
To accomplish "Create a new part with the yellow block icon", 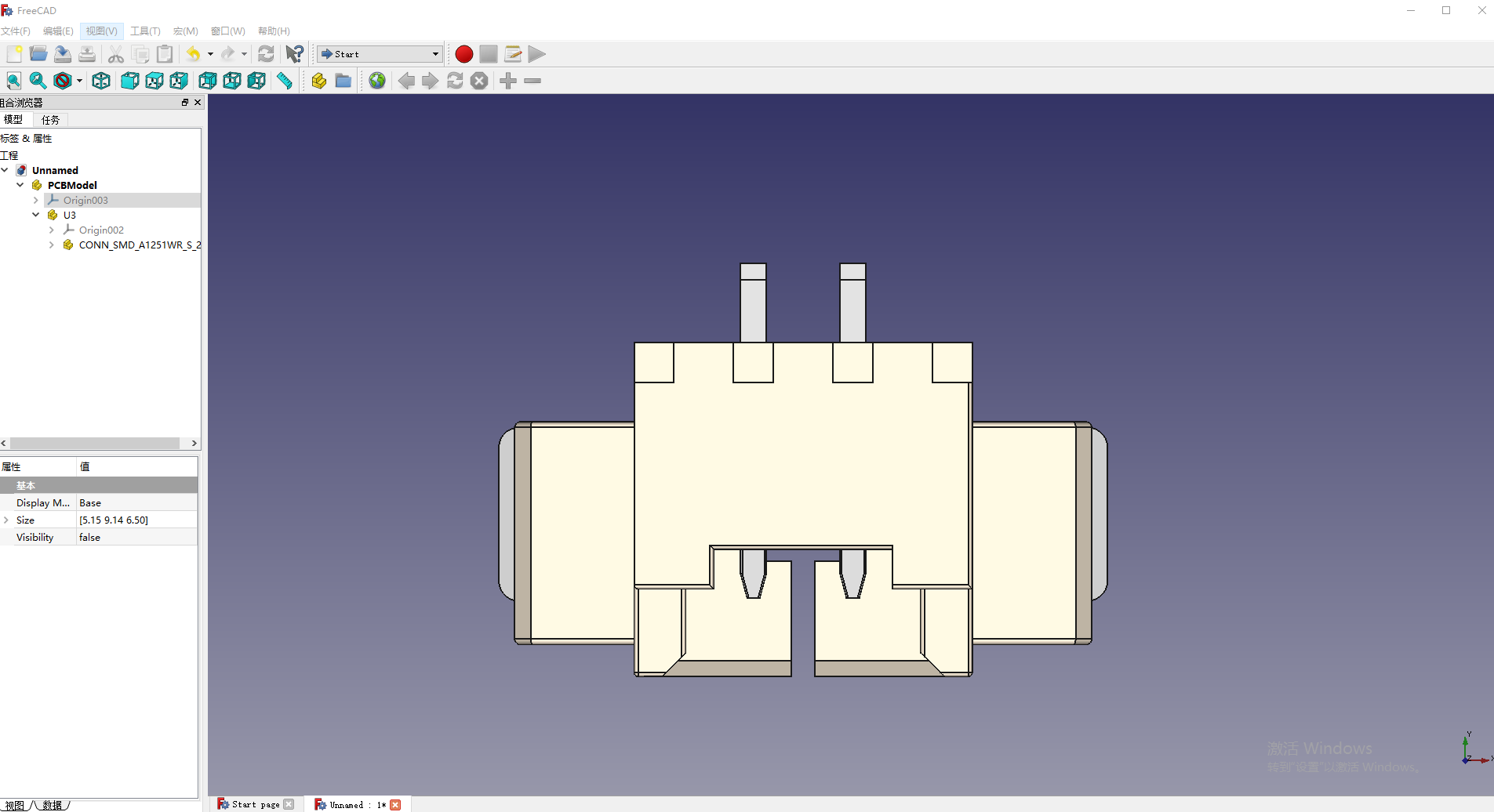I will [319, 81].
